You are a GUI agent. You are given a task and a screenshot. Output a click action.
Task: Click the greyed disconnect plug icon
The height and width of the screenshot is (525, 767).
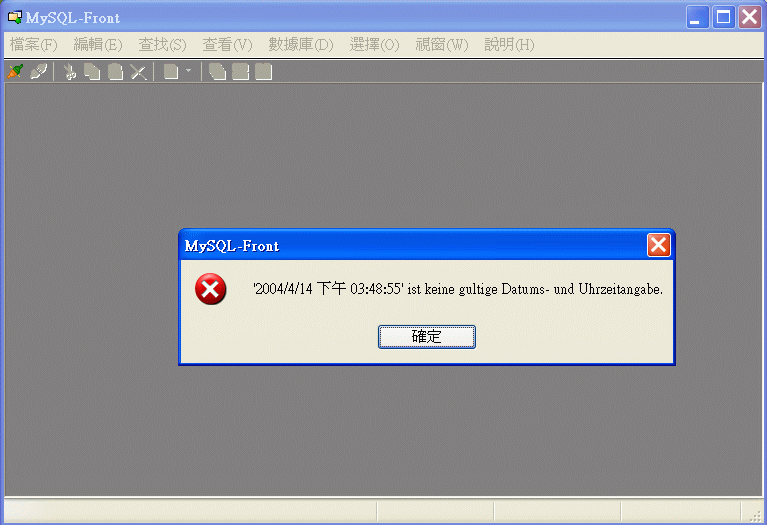tap(39, 71)
